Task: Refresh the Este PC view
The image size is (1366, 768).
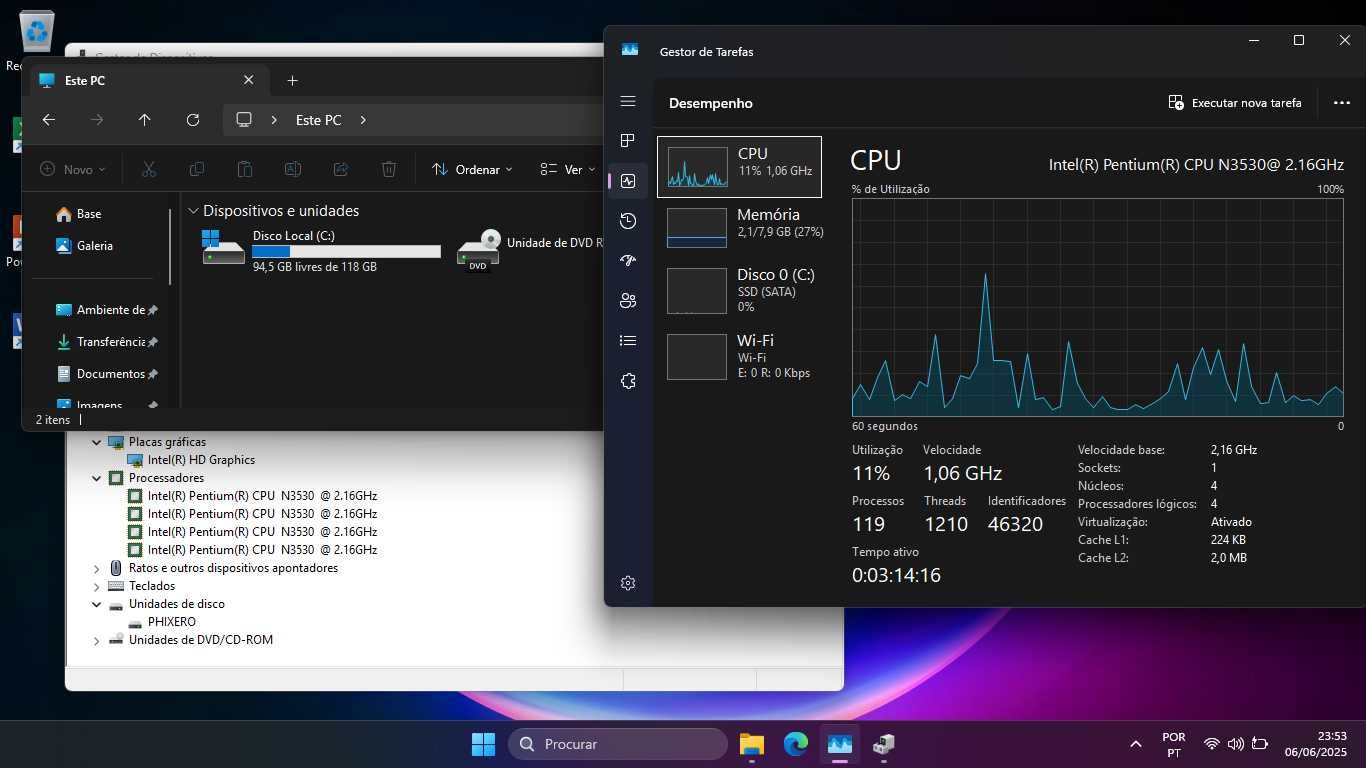Action: point(193,120)
